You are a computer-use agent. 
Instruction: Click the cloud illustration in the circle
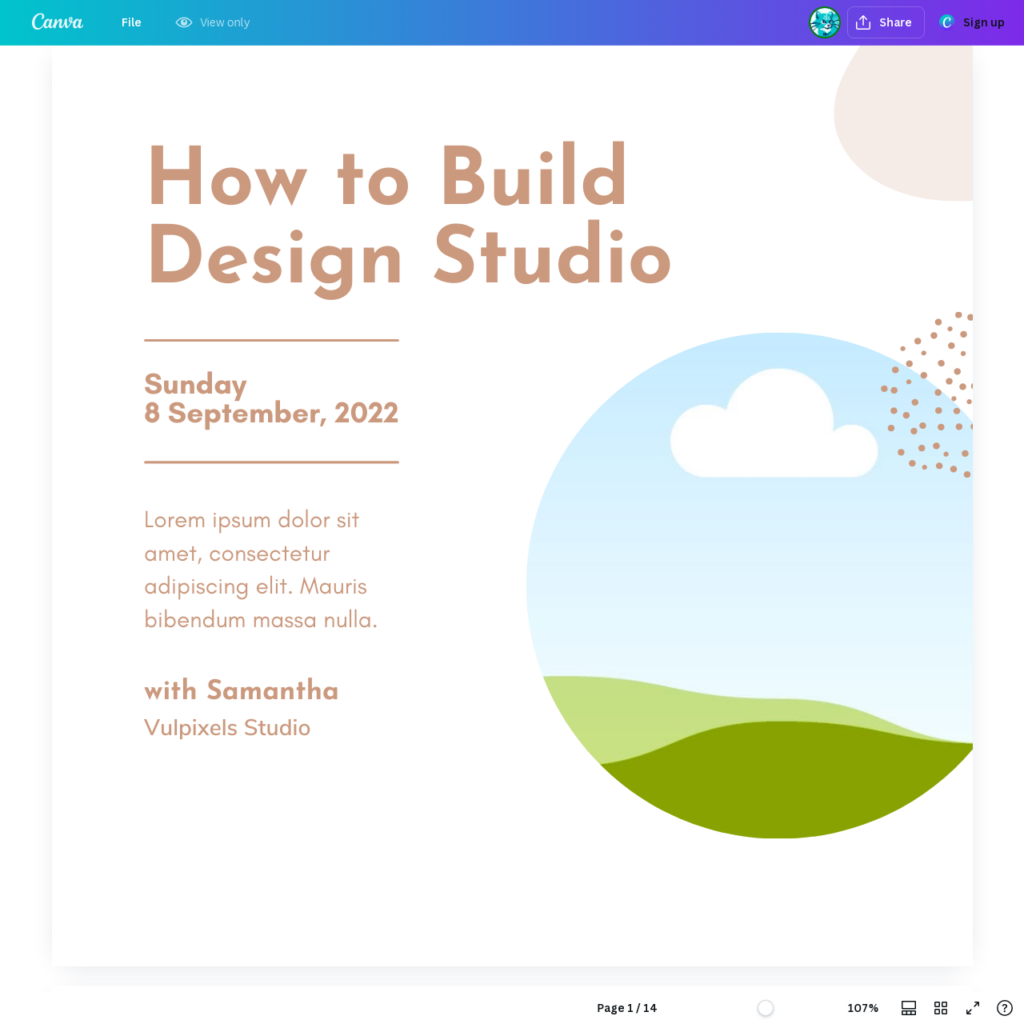774,424
